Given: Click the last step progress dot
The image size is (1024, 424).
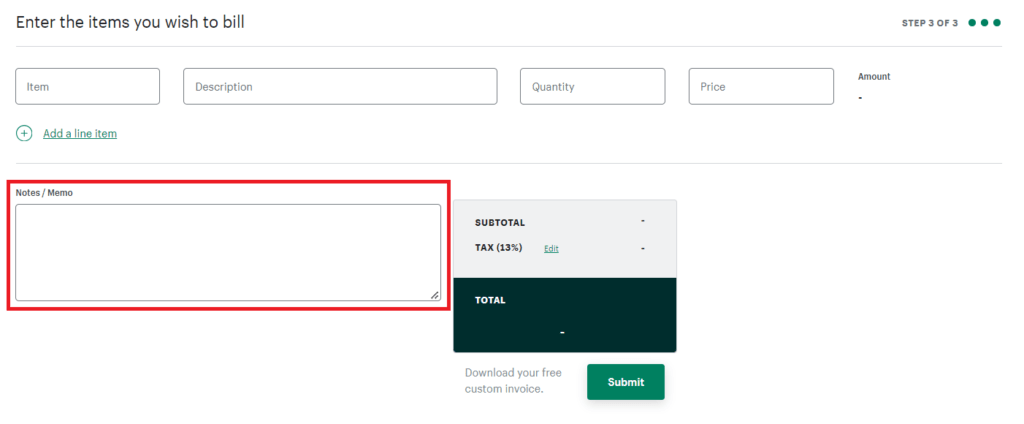Looking at the screenshot, I should 997,23.
